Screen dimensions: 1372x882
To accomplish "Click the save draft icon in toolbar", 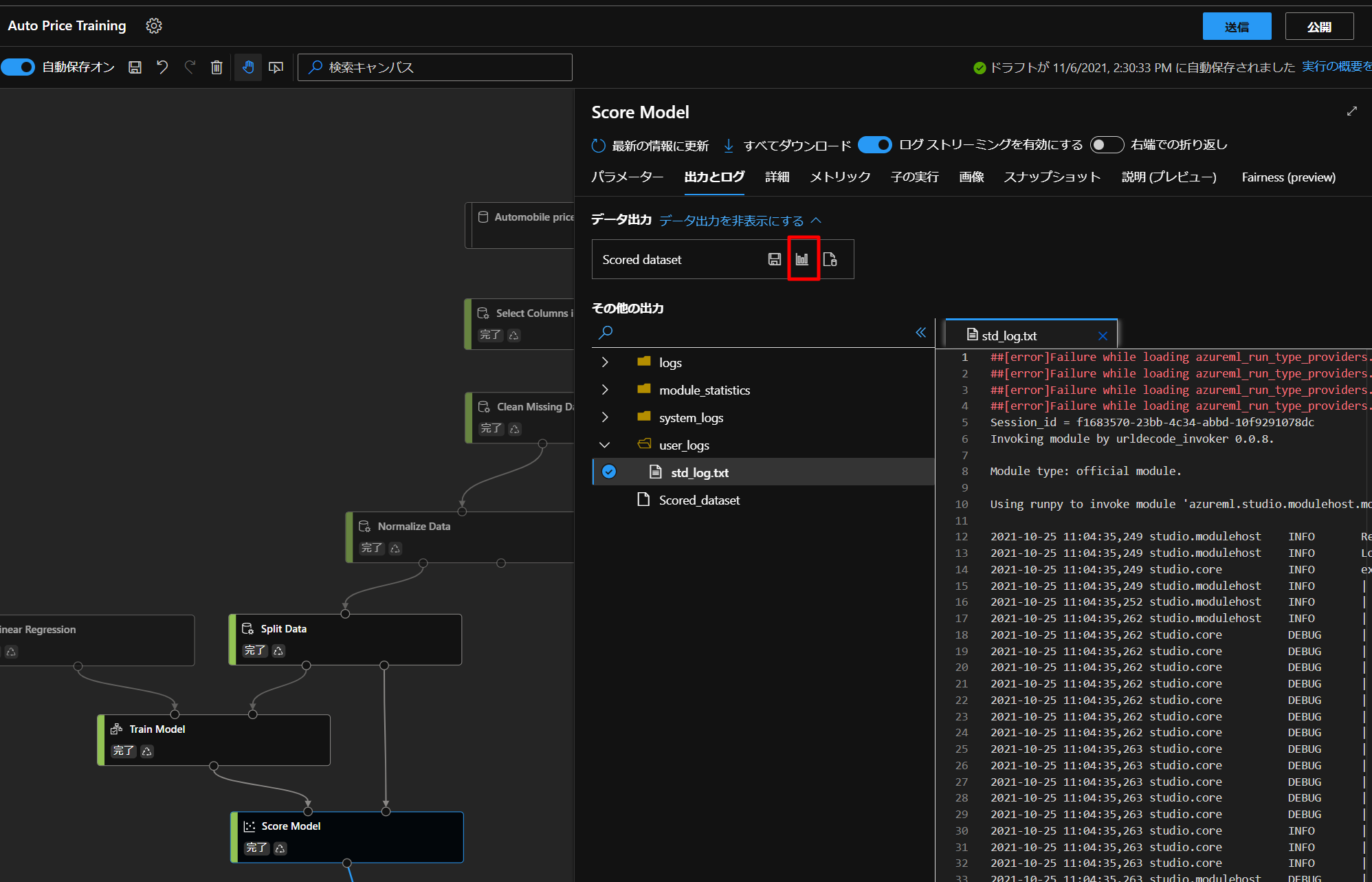I will click(135, 67).
